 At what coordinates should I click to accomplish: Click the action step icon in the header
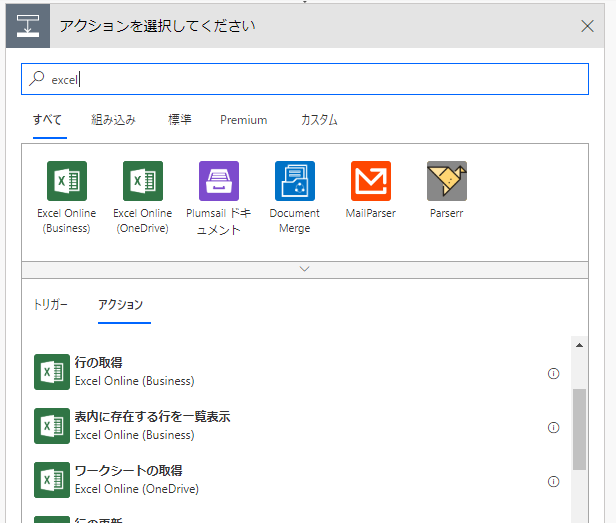[x=28, y=26]
